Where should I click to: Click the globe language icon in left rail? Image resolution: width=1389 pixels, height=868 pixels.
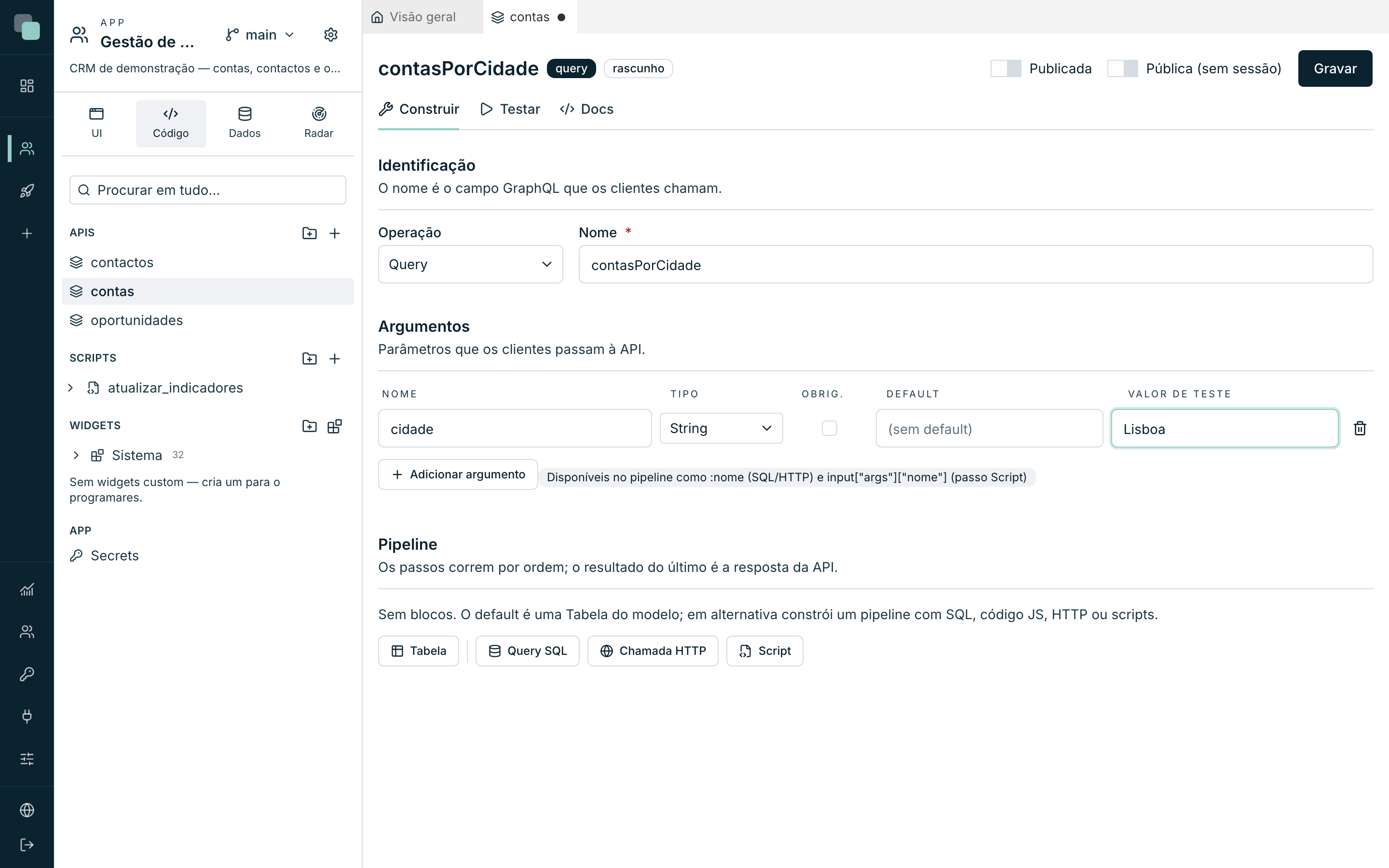[x=27, y=810]
